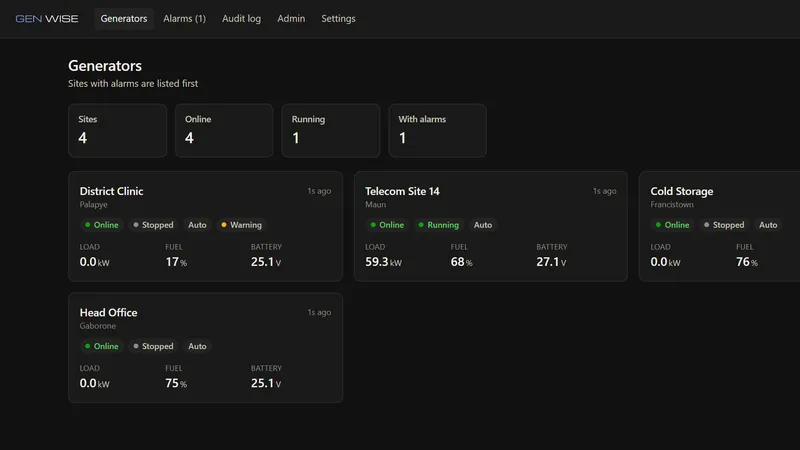Open the Settings tab
The width and height of the screenshot is (800, 450).
click(x=338, y=19)
